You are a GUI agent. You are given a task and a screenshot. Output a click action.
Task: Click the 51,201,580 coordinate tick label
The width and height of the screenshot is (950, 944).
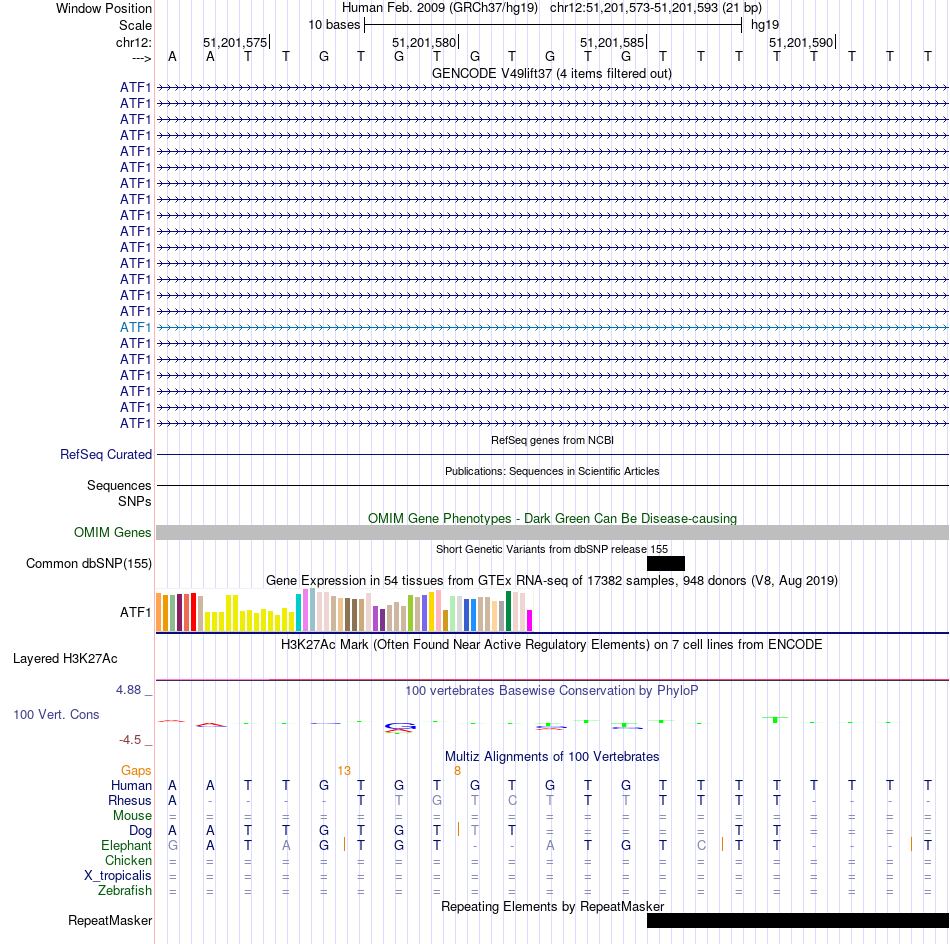click(x=424, y=42)
